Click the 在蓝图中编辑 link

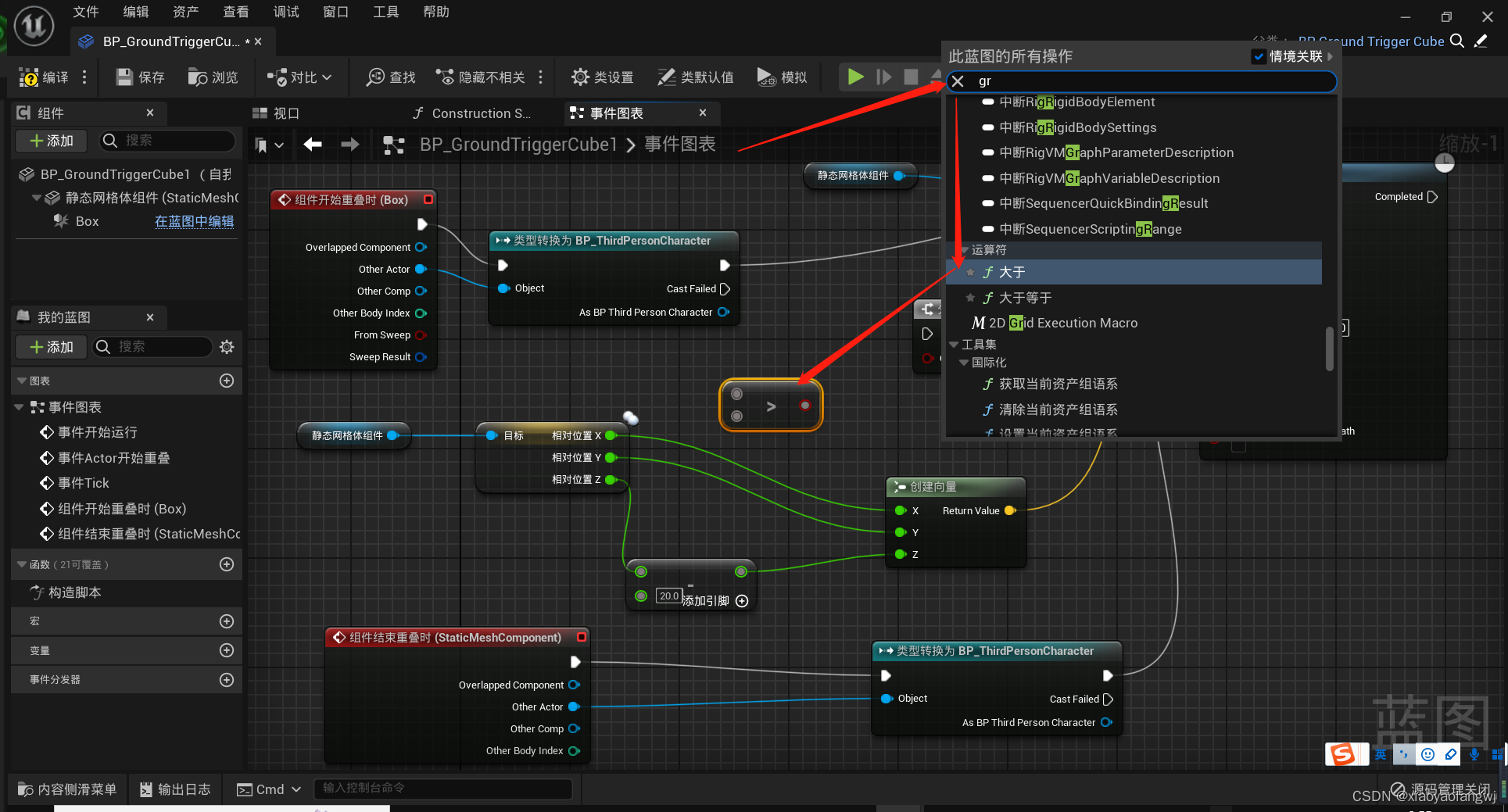(x=195, y=221)
